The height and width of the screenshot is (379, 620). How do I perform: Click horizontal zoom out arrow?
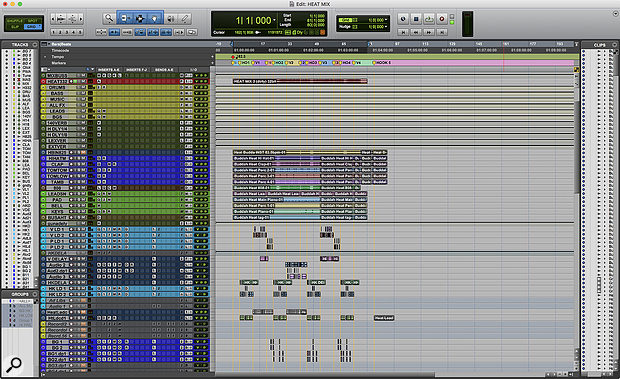[x=53, y=19]
